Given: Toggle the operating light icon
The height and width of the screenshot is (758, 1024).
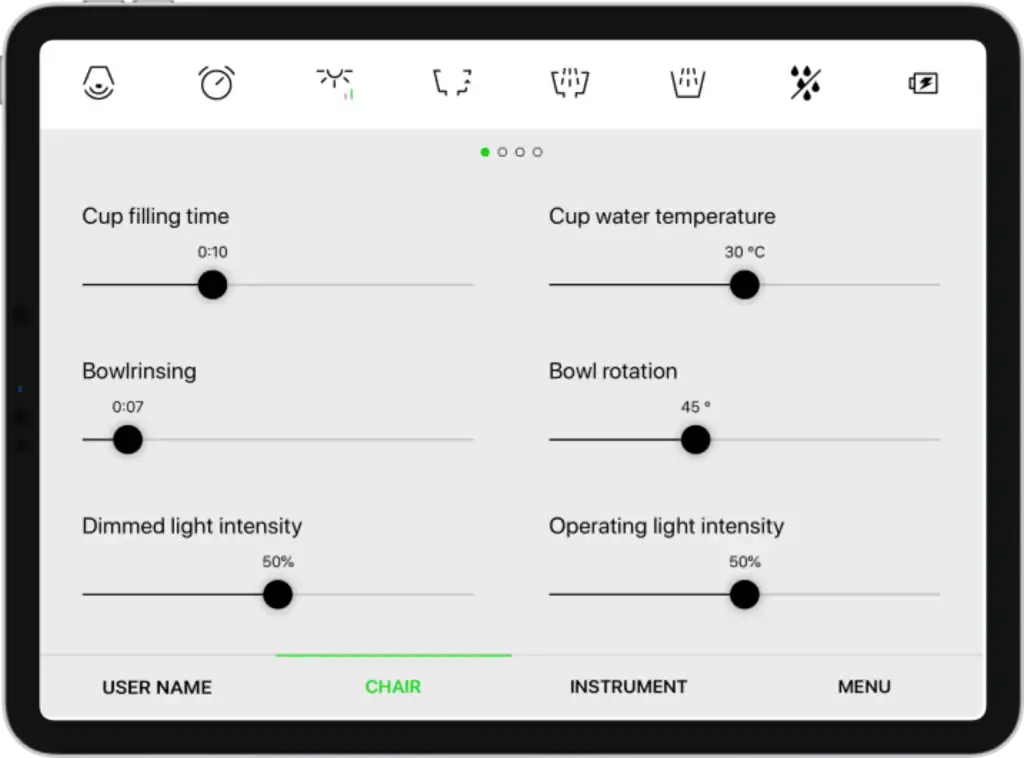Looking at the screenshot, I should point(334,84).
